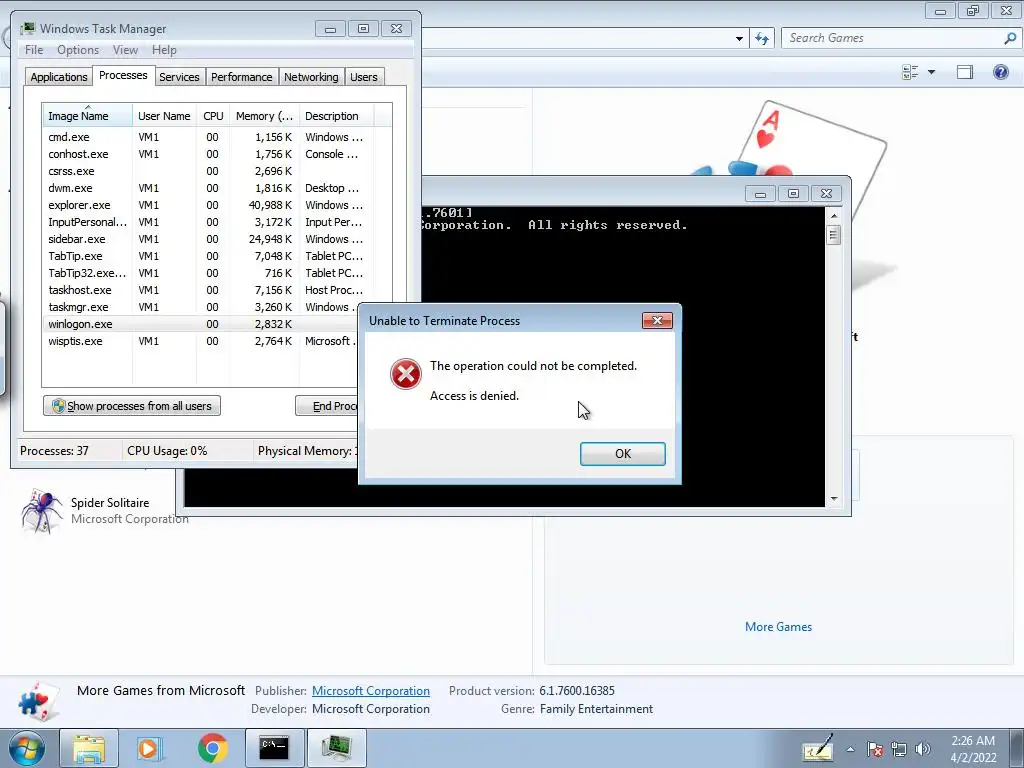Select the Spider Solitaire game icon

[x=41, y=511]
